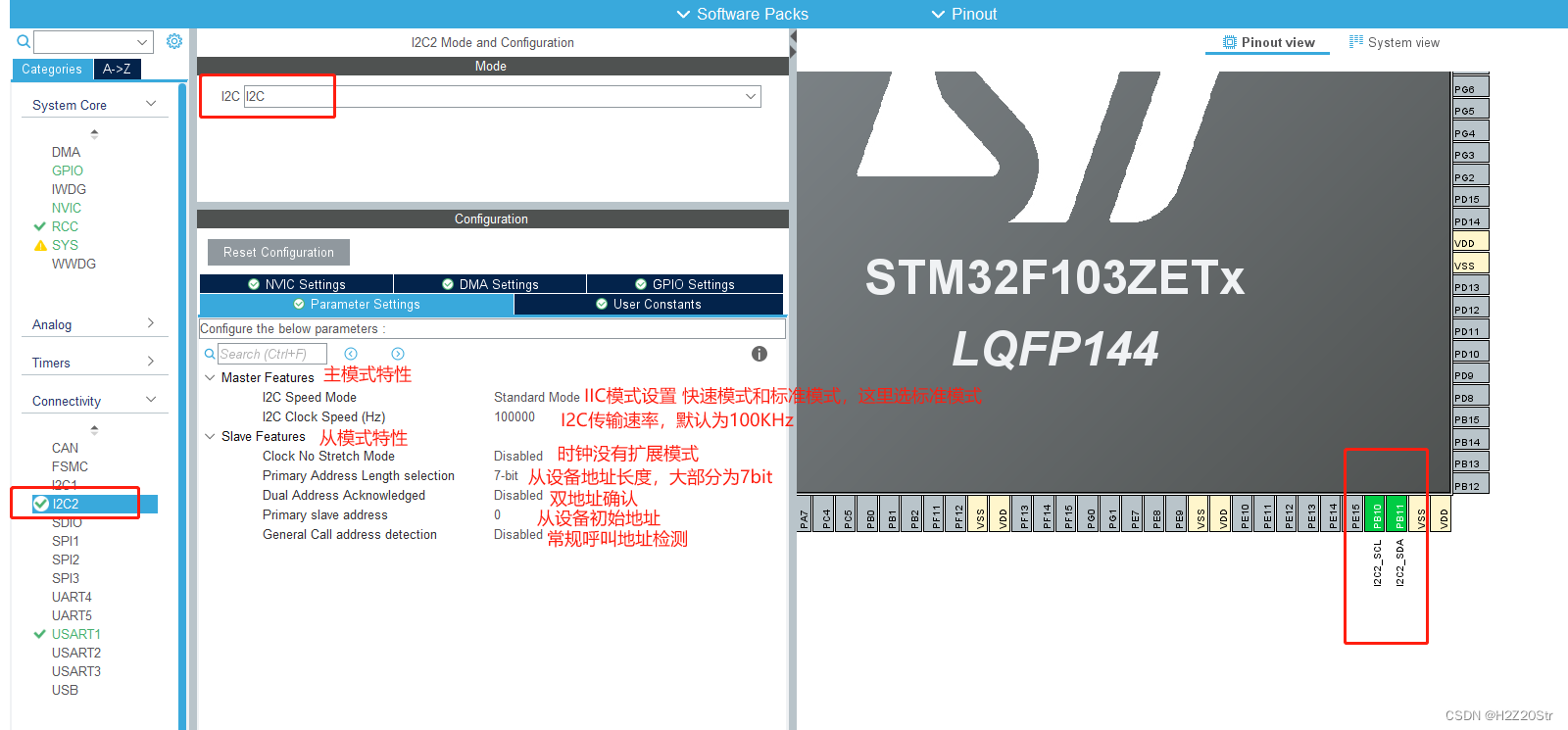Viewport: 1568px width, 730px height.
Task: Click the green checkmark next to I2C2
Action: (41, 504)
